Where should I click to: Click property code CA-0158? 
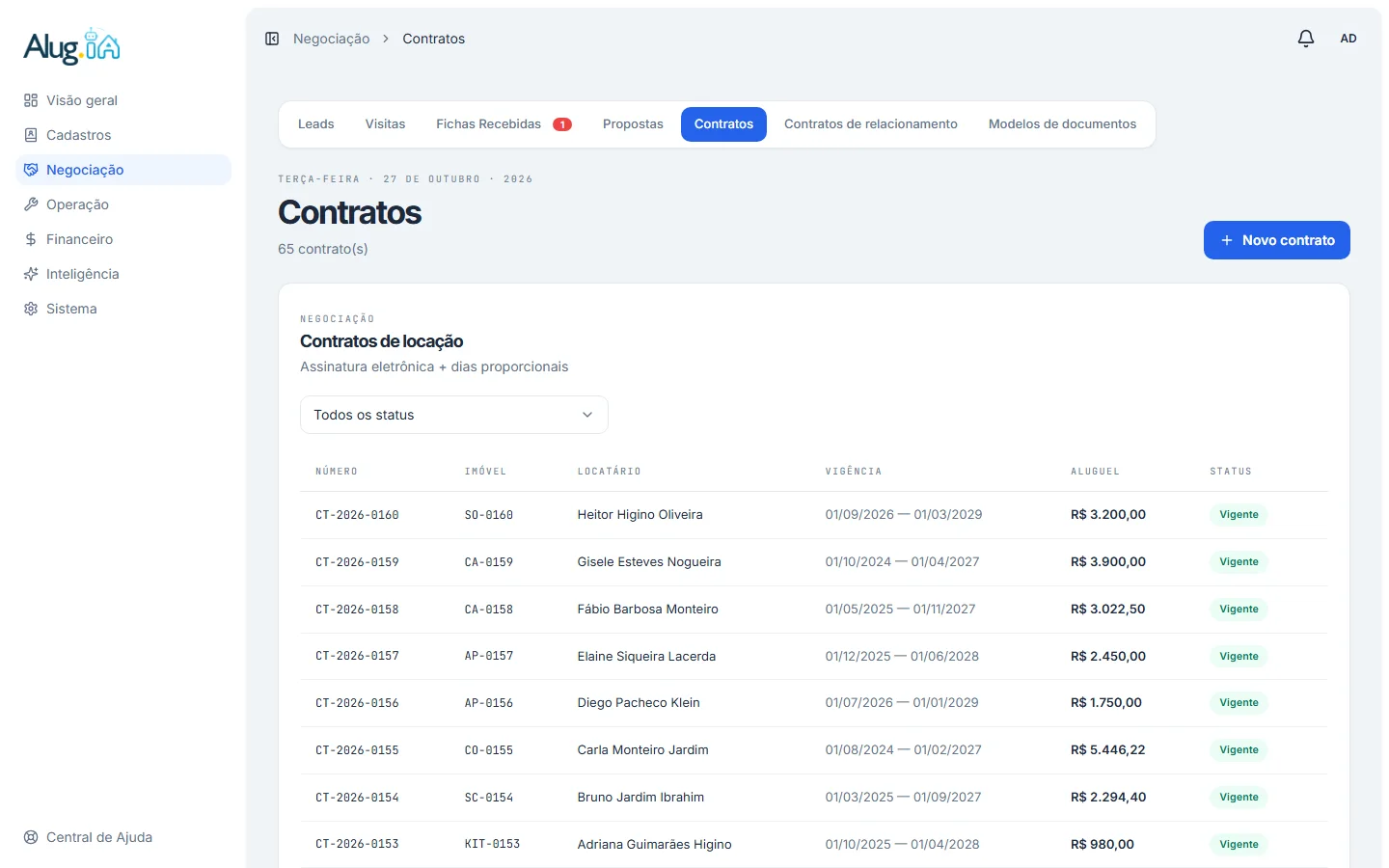489,610
